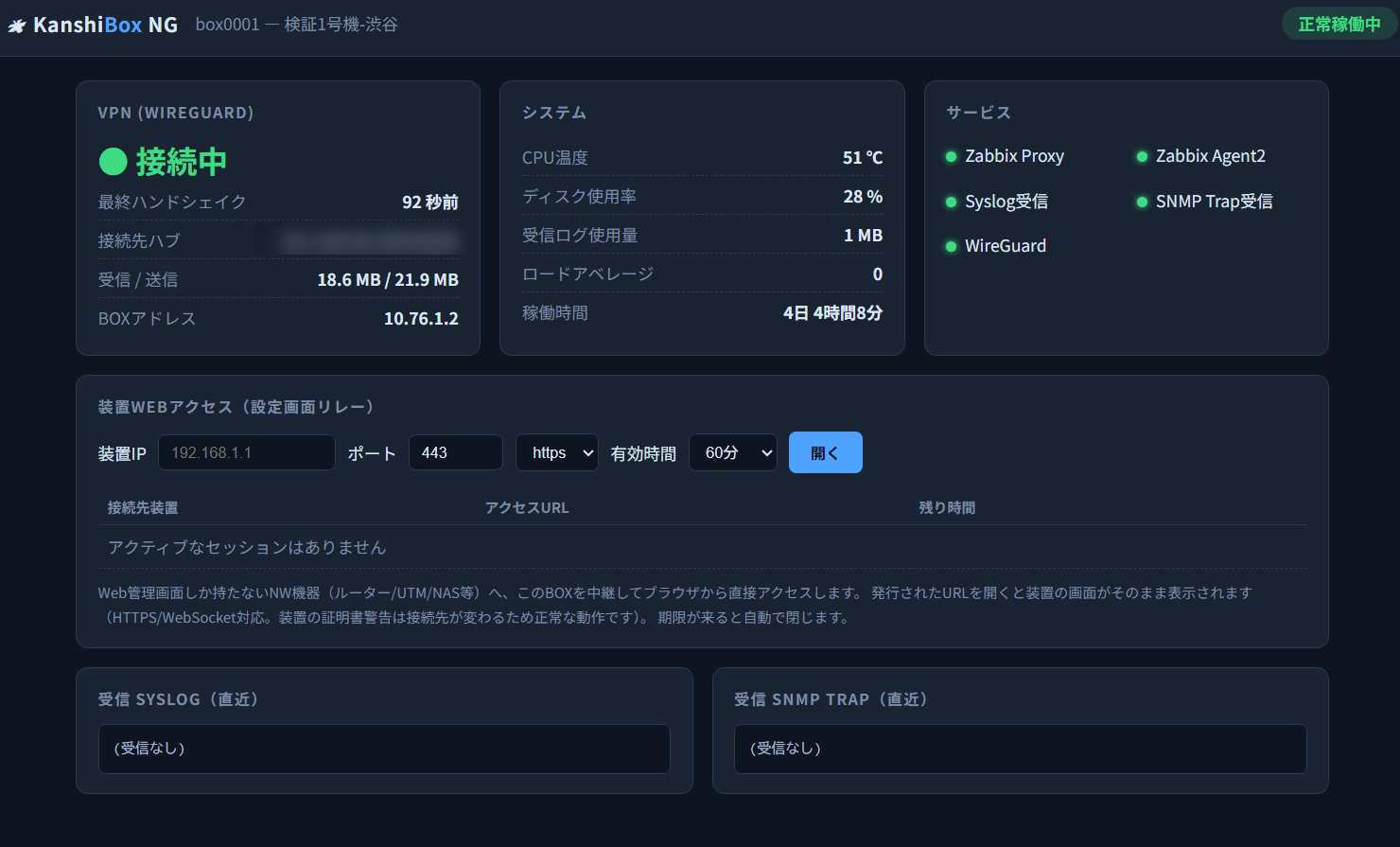Click the SNMP Trap受信 label
The image size is (1400, 847).
[1214, 202]
